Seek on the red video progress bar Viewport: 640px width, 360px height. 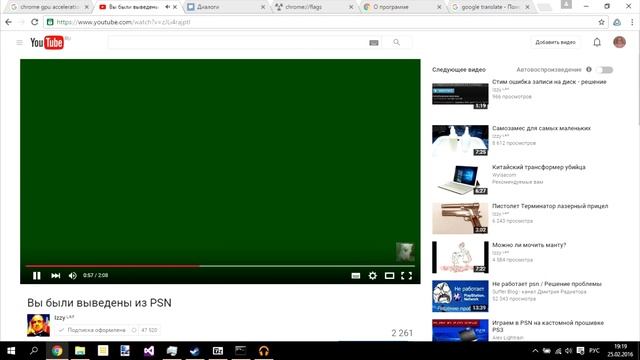tap(113, 266)
